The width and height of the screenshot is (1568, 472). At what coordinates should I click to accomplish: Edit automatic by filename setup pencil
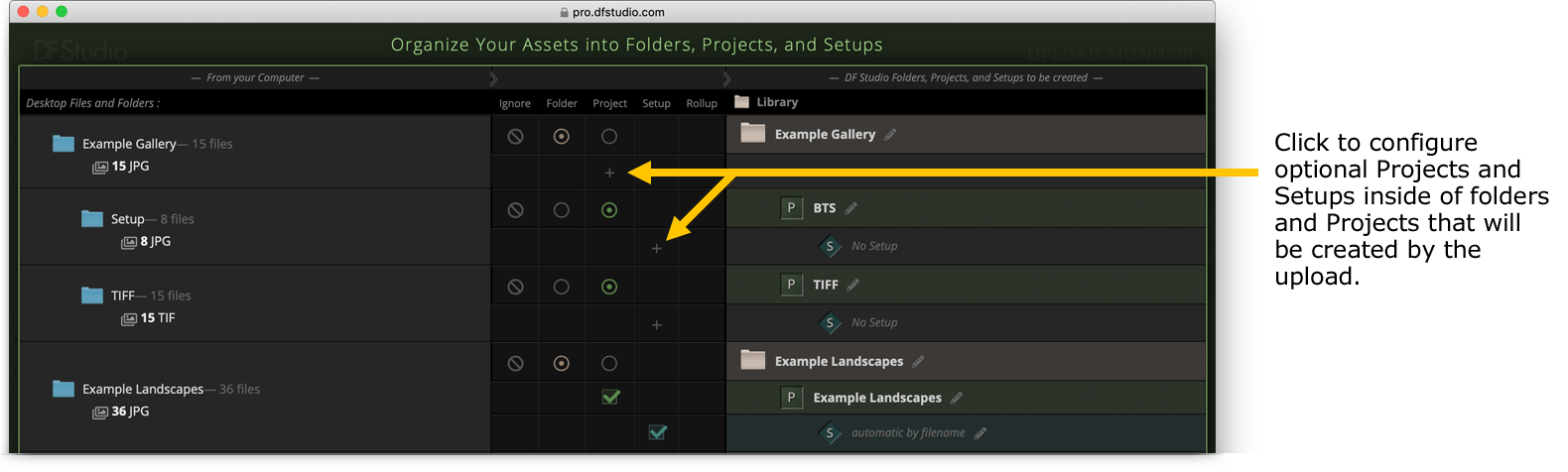[x=980, y=433]
